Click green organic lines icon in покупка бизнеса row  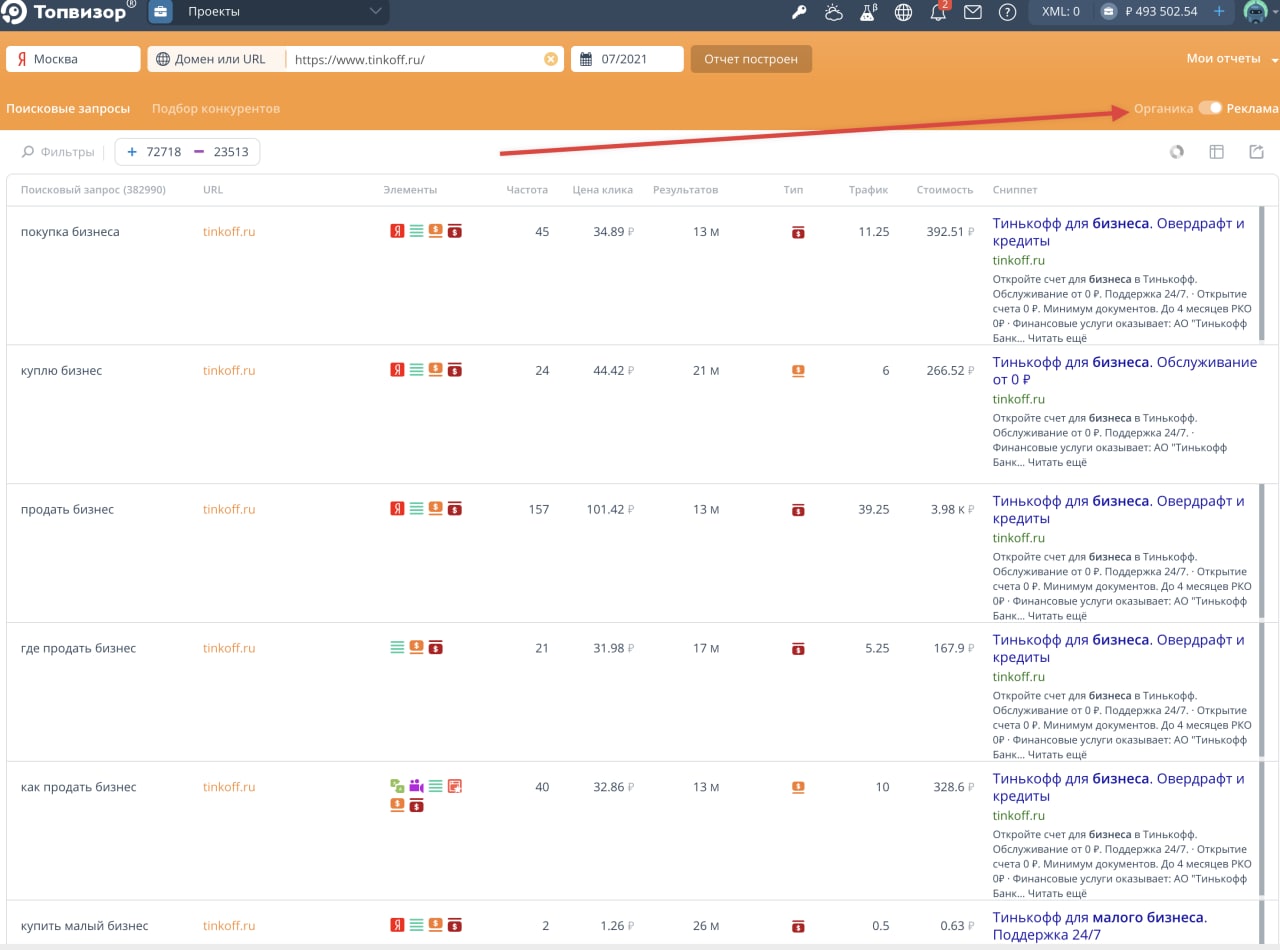[416, 231]
